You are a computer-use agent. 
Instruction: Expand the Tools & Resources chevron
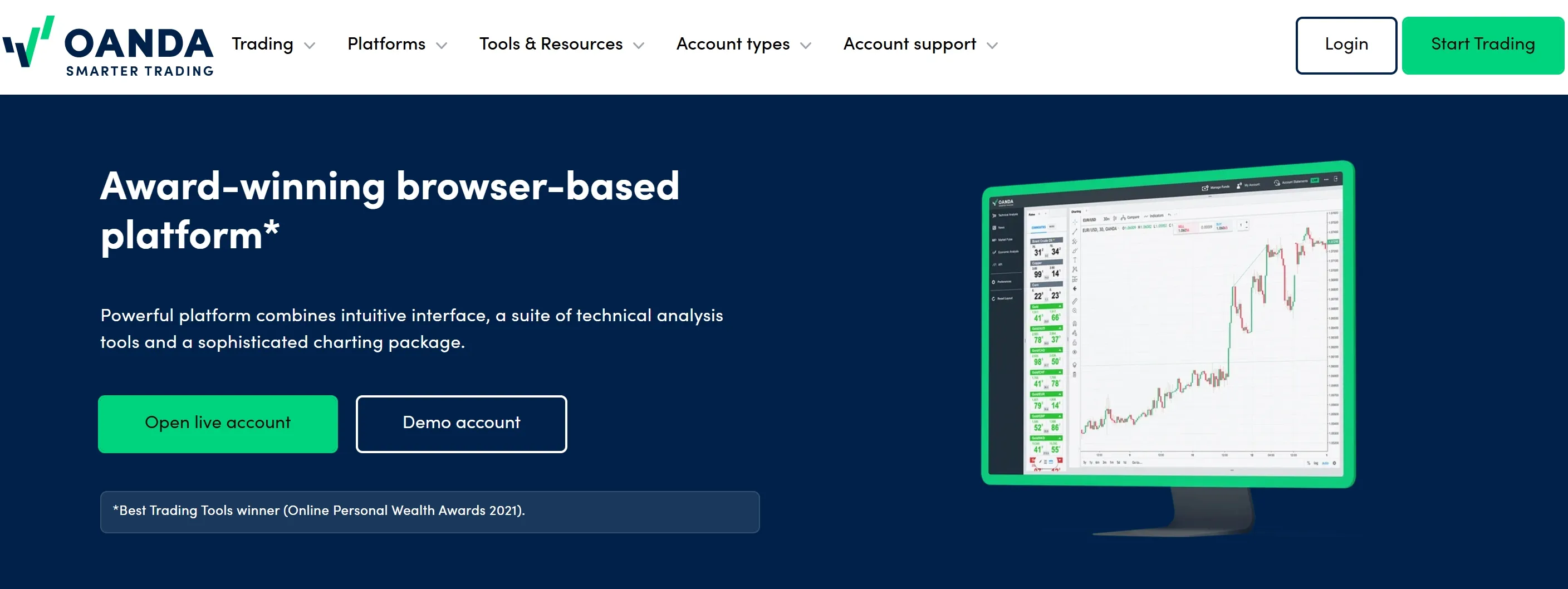click(x=639, y=46)
